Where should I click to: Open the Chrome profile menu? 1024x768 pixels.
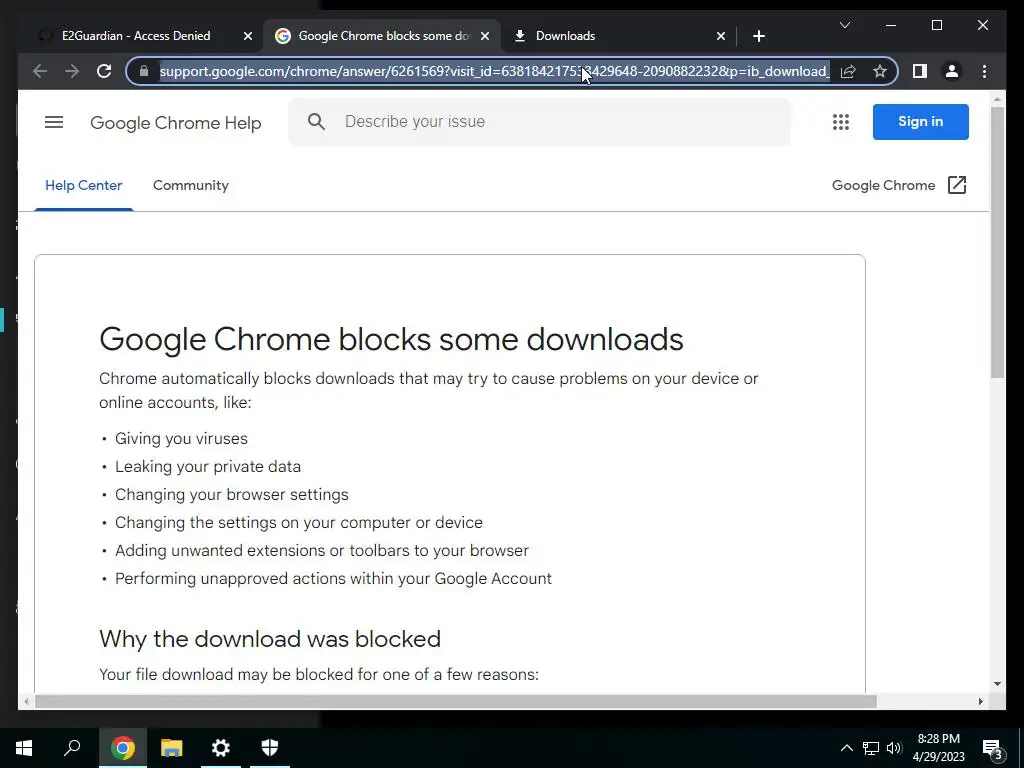click(x=952, y=71)
